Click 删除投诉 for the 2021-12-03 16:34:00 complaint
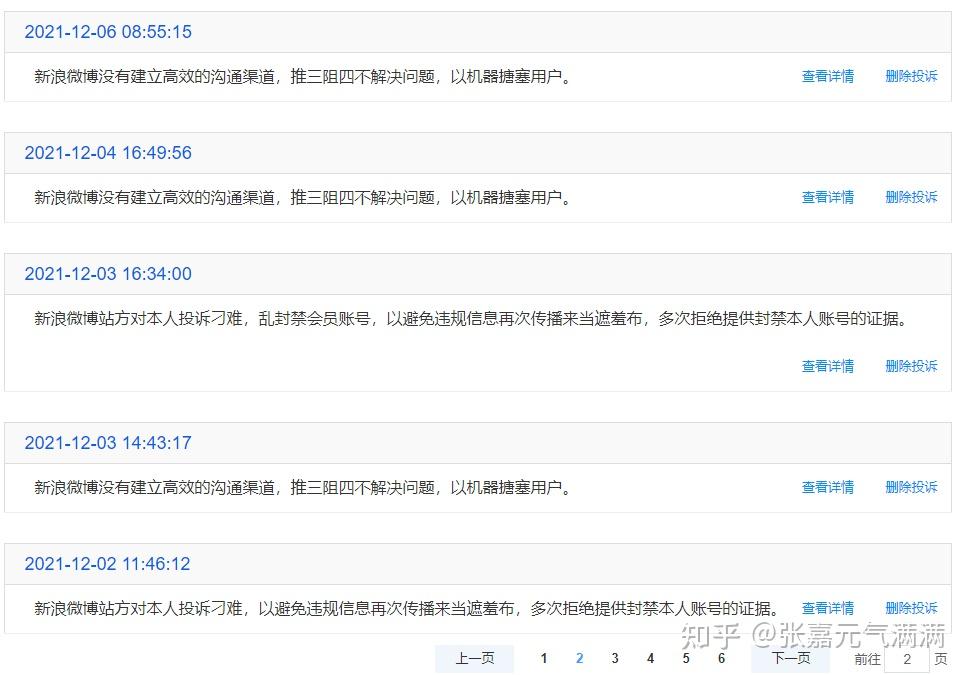Screen dimensions: 970x675 tap(911, 366)
